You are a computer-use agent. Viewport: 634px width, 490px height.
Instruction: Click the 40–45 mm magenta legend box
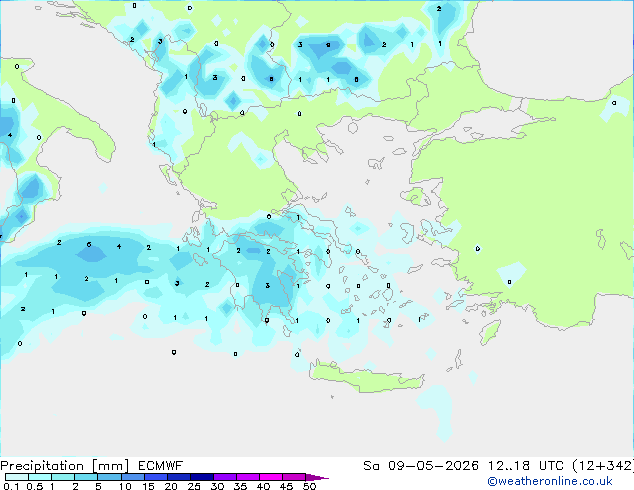271,477
